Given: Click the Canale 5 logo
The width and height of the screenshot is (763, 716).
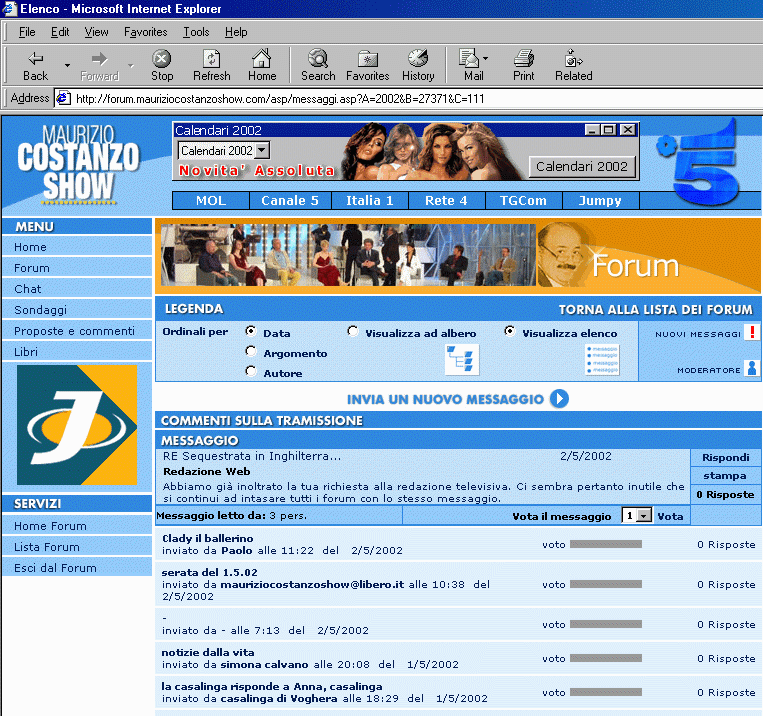Looking at the screenshot, I should [700, 163].
